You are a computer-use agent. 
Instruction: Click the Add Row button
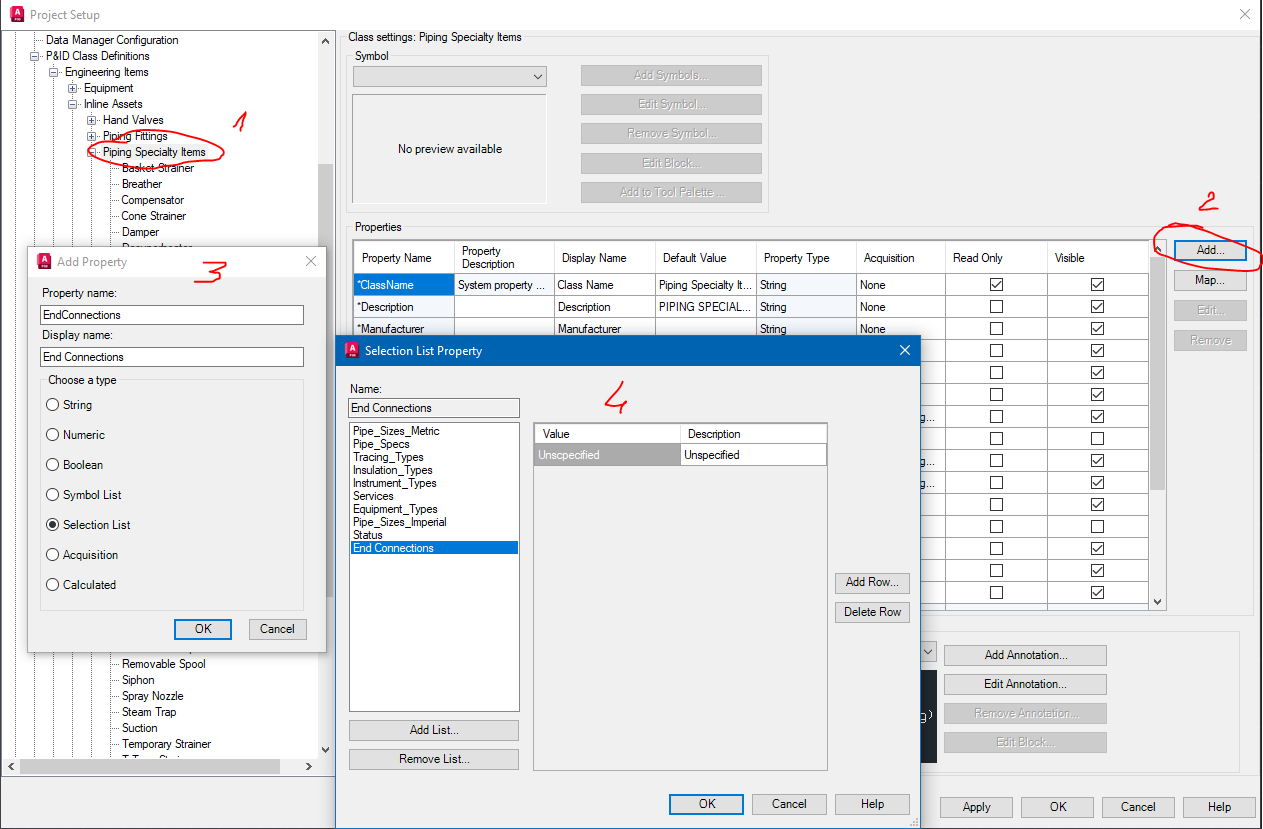(874, 582)
